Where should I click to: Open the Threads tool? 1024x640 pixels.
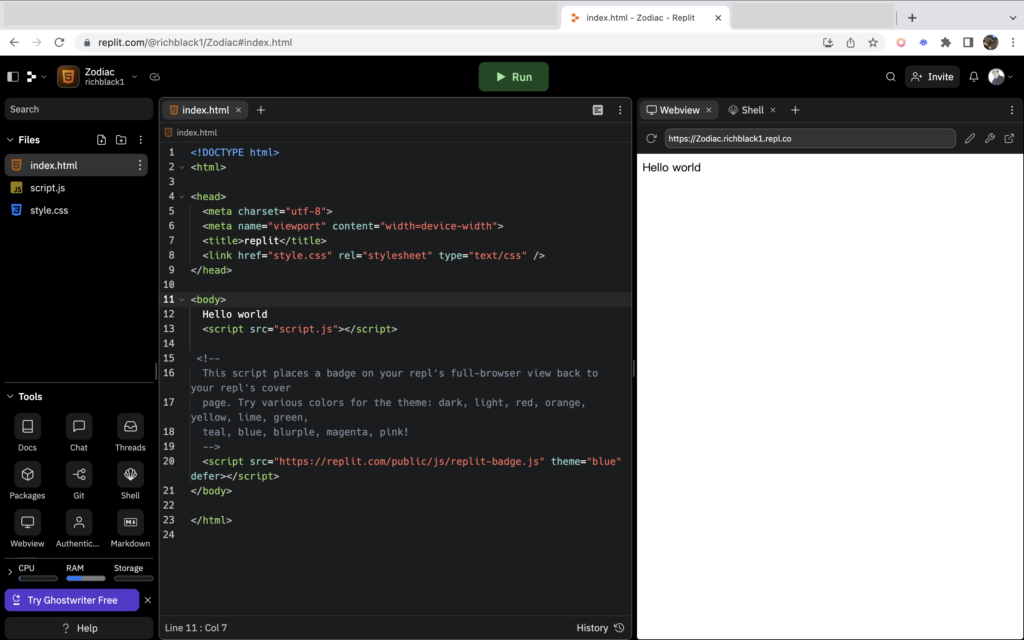130,427
